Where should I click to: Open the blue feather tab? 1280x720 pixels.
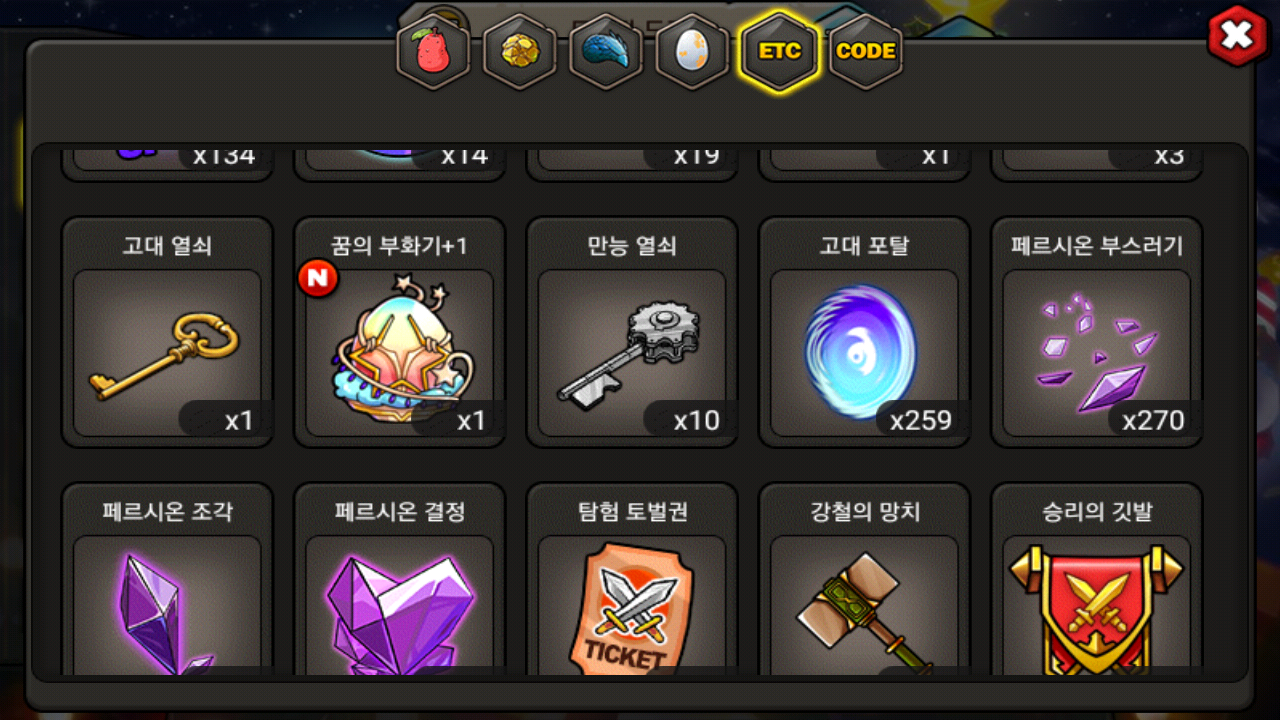606,52
